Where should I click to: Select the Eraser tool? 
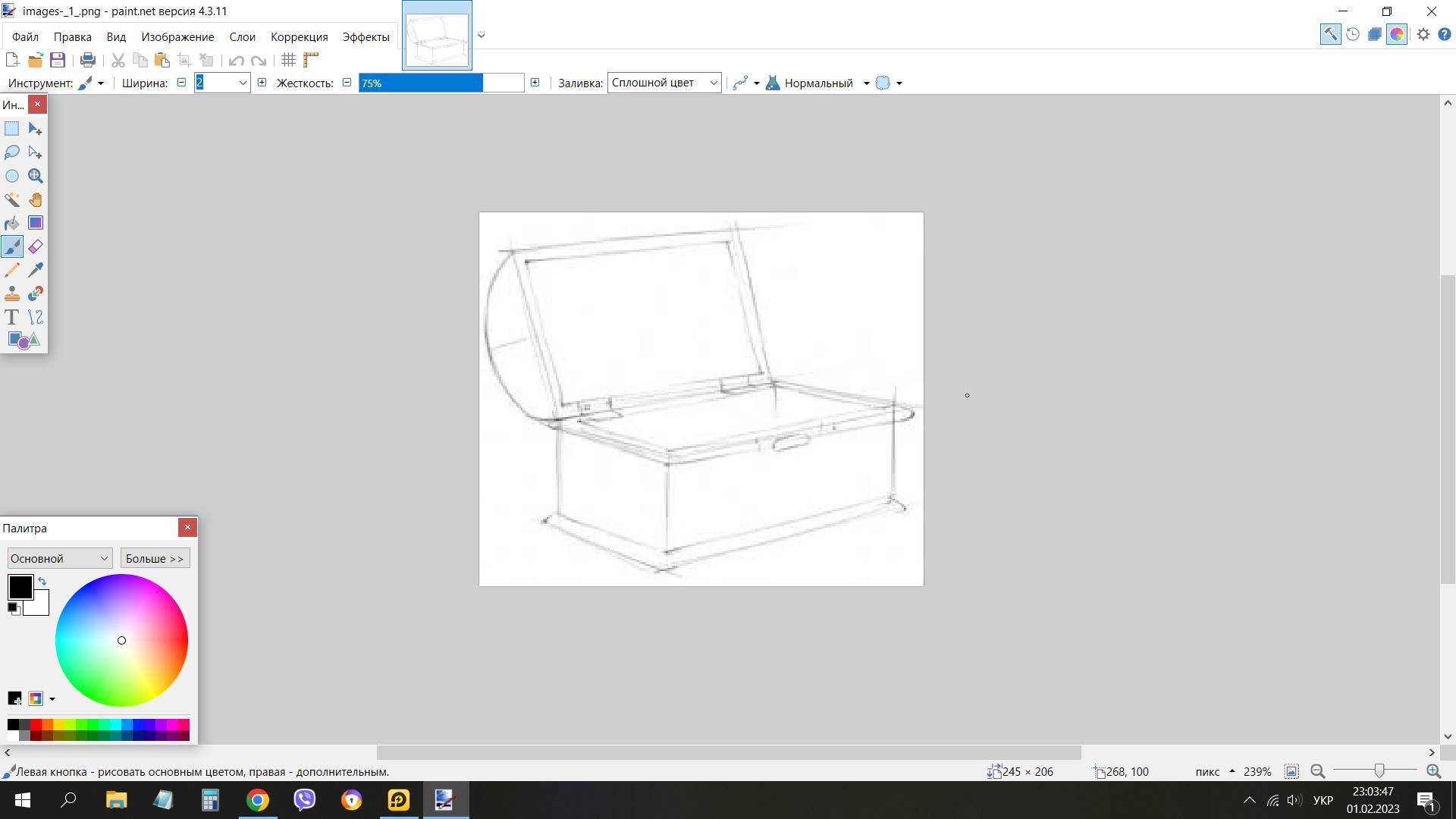(x=36, y=246)
